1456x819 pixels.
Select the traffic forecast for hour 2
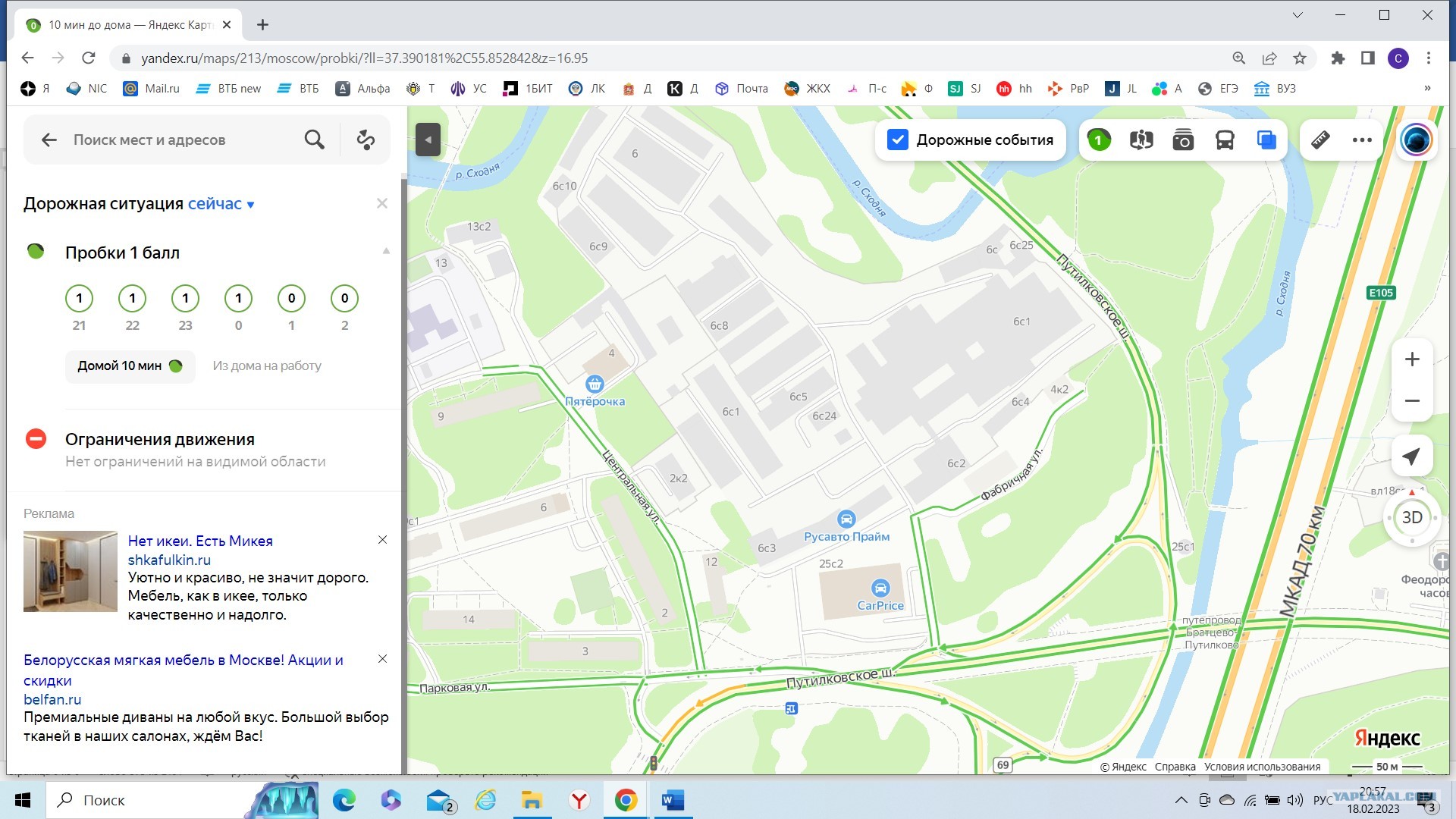click(x=344, y=298)
